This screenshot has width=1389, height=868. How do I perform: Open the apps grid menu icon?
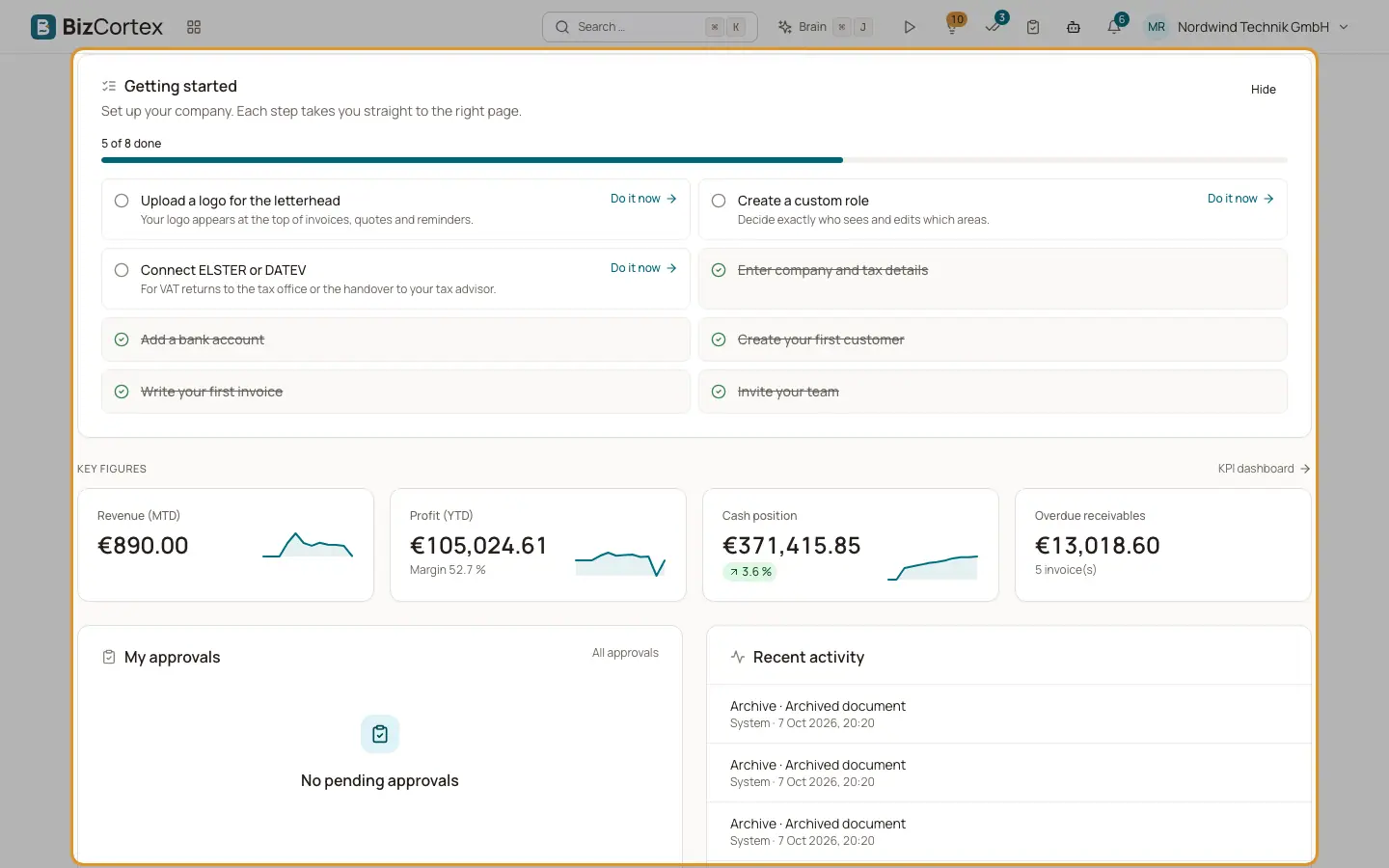coord(194,27)
